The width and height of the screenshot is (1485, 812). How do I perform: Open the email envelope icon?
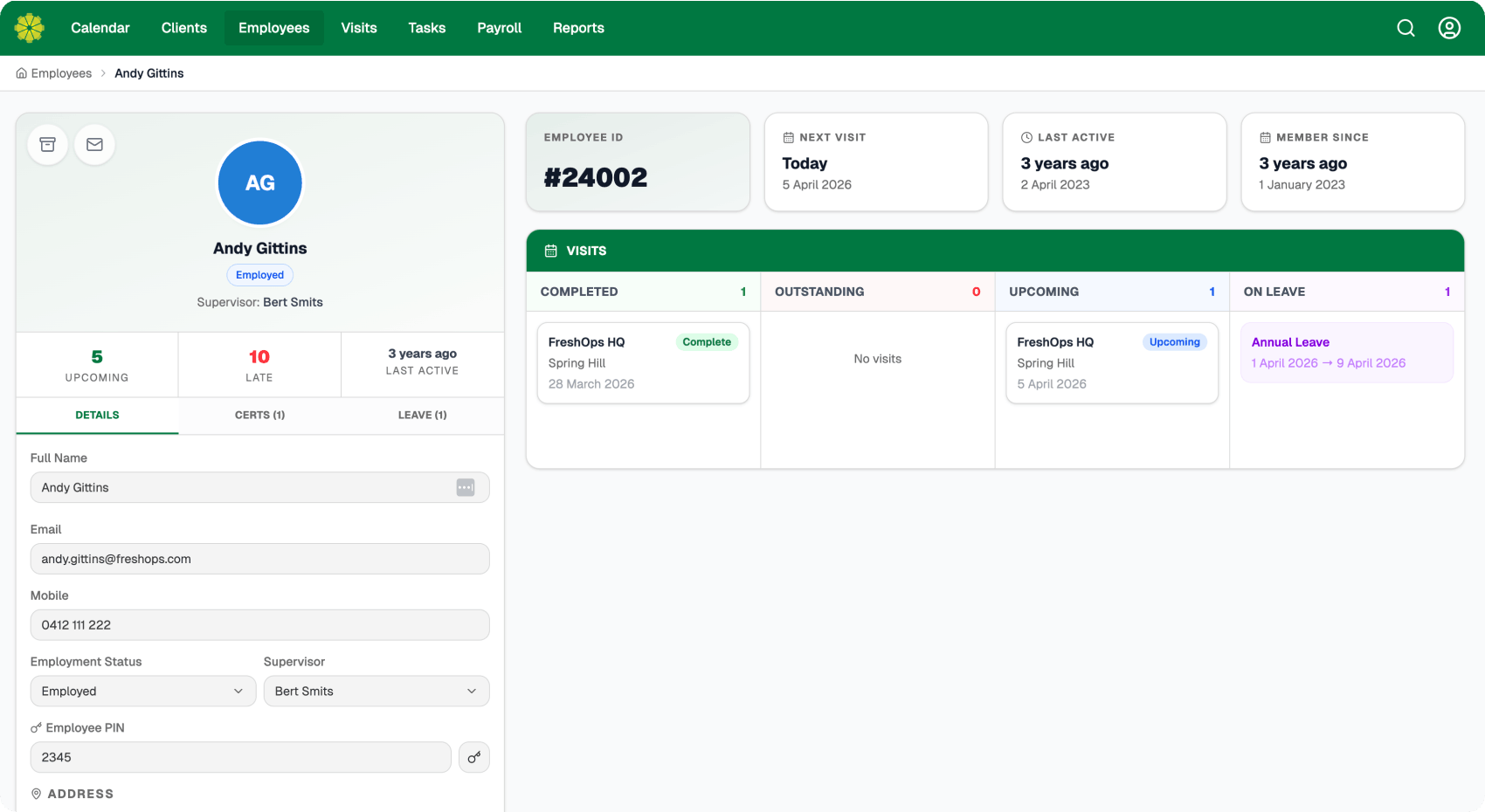point(94,145)
